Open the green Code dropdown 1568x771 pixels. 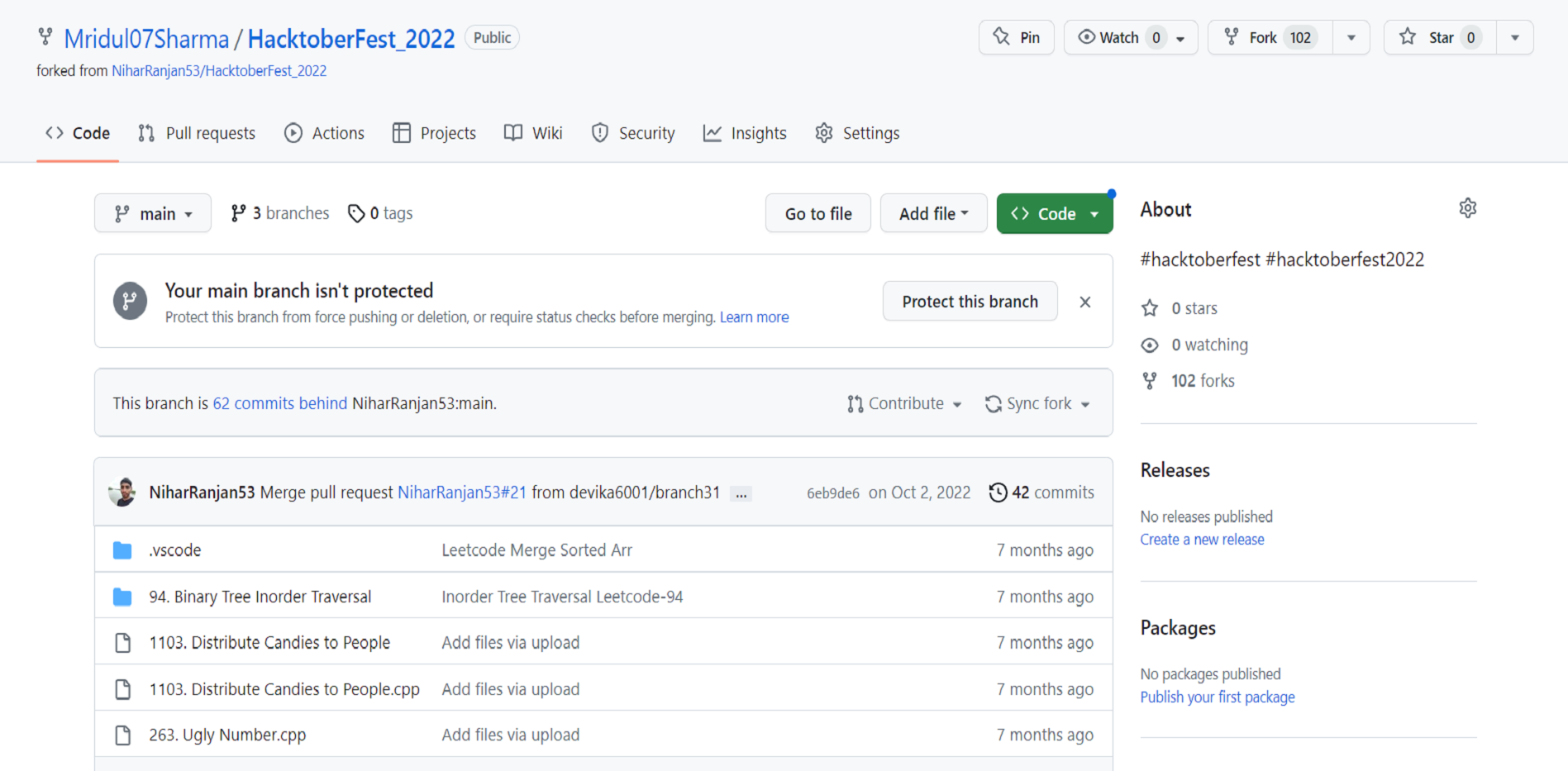1055,213
